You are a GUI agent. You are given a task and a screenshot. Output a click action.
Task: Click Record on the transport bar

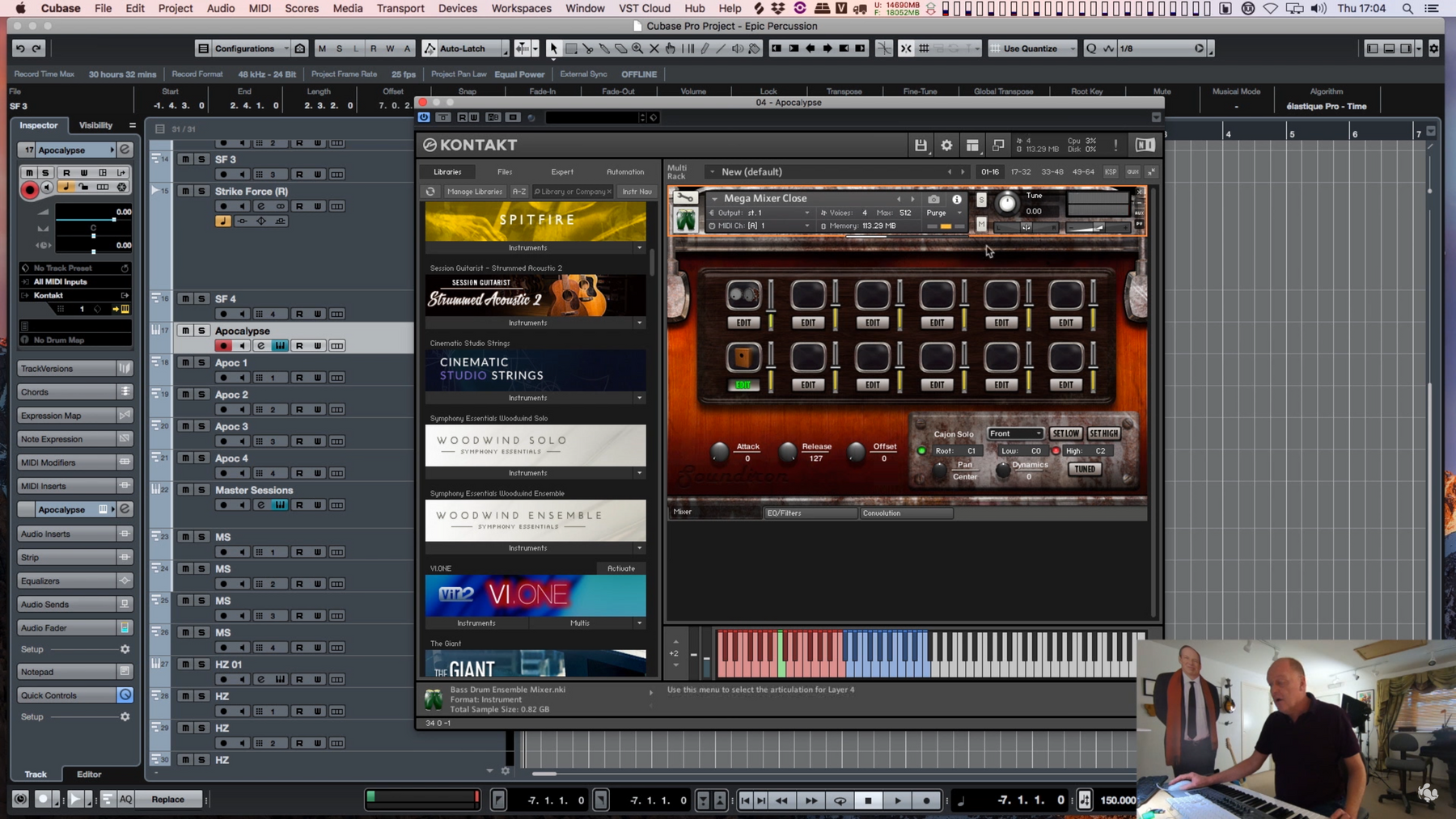926,800
